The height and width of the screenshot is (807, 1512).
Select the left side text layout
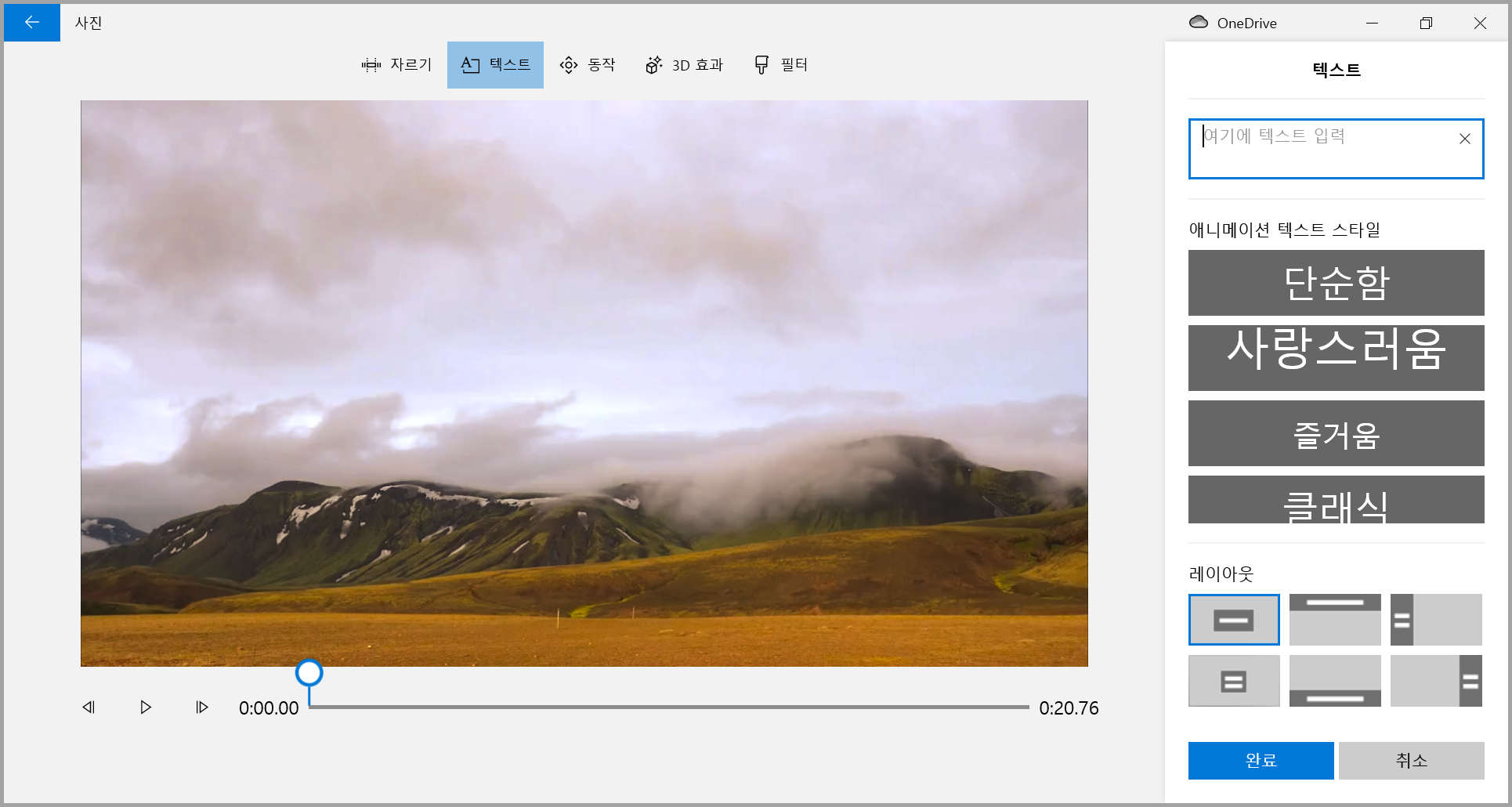pyautogui.click(x=1436, y=620)
